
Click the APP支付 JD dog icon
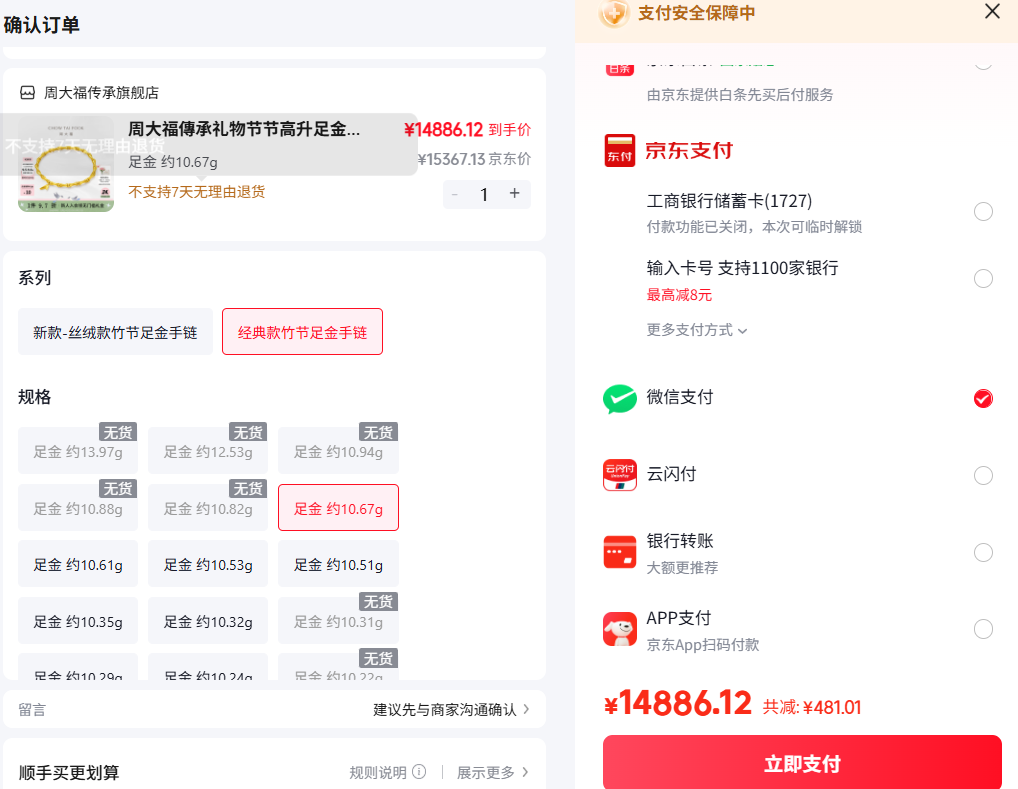pyautogui.click(x=619, y=629)
